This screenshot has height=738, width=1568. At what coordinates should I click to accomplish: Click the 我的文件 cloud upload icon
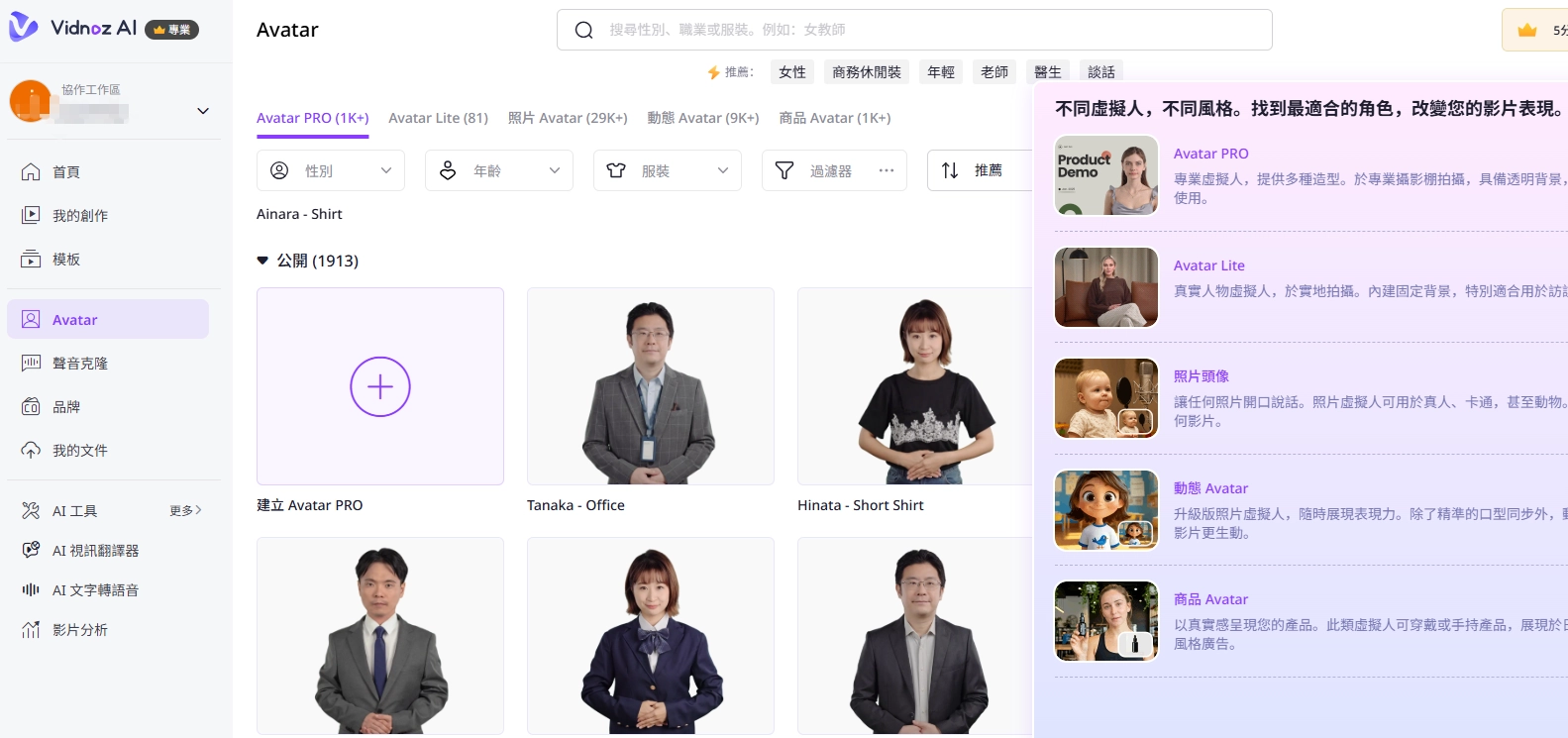[x=31, y=451]
